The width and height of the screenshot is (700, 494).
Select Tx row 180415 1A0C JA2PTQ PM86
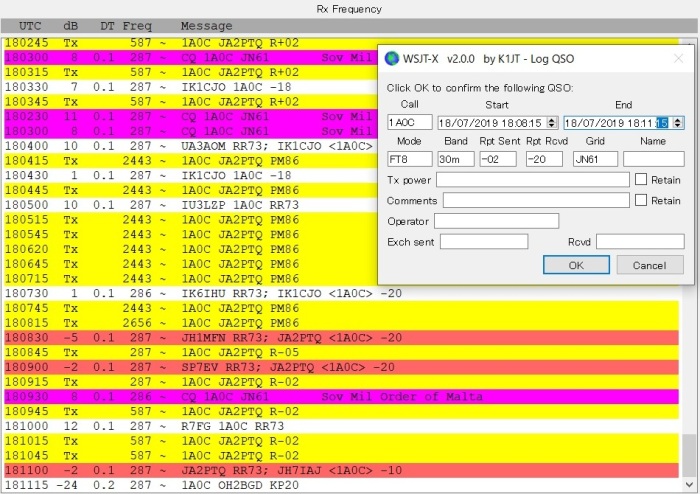point(191,161)
